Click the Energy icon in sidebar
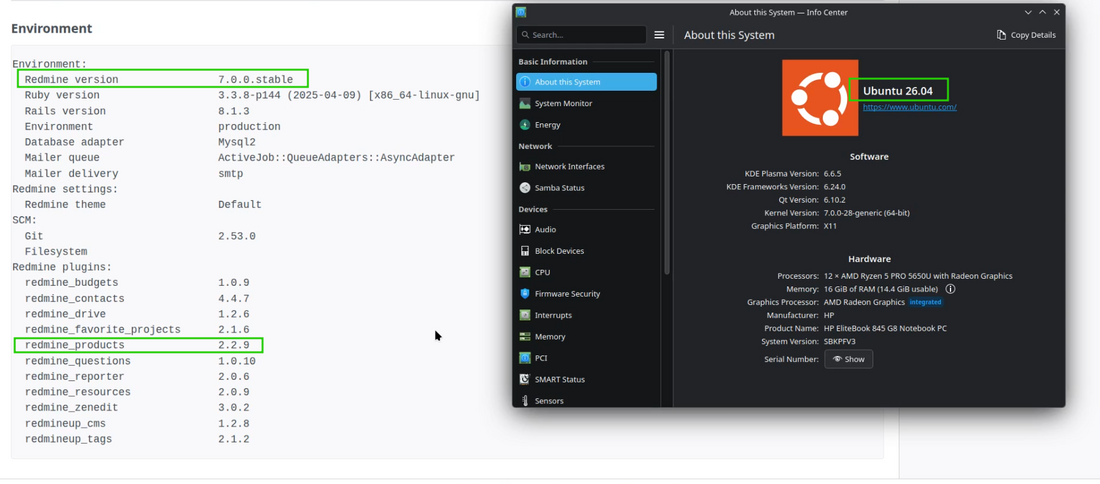Image resolution: width=1100 pixels, height=484 pixels. [525, 125]
